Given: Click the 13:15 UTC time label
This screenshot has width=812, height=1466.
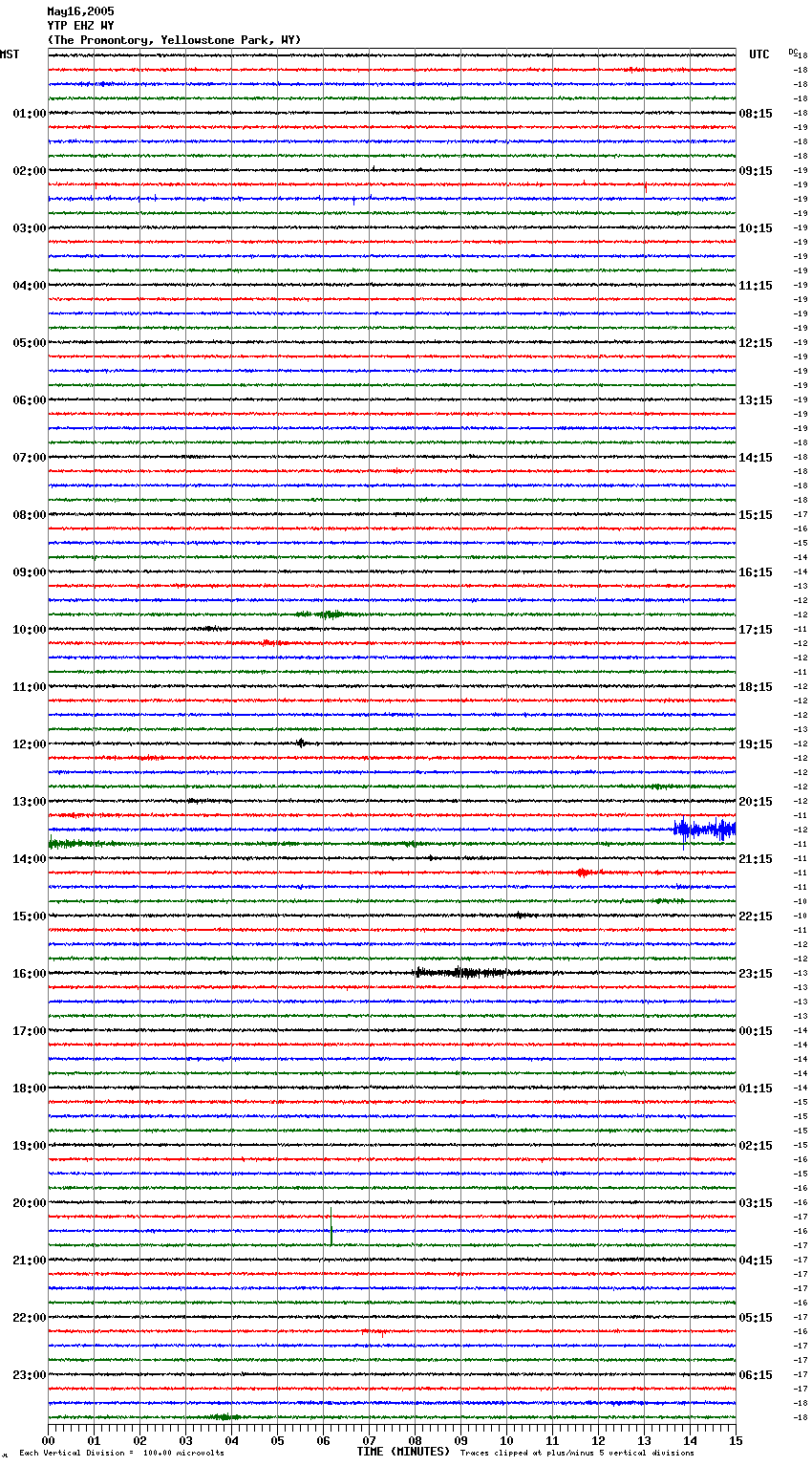Looking at the screenshot, I should pyautogui.click(x=756, y=400).
